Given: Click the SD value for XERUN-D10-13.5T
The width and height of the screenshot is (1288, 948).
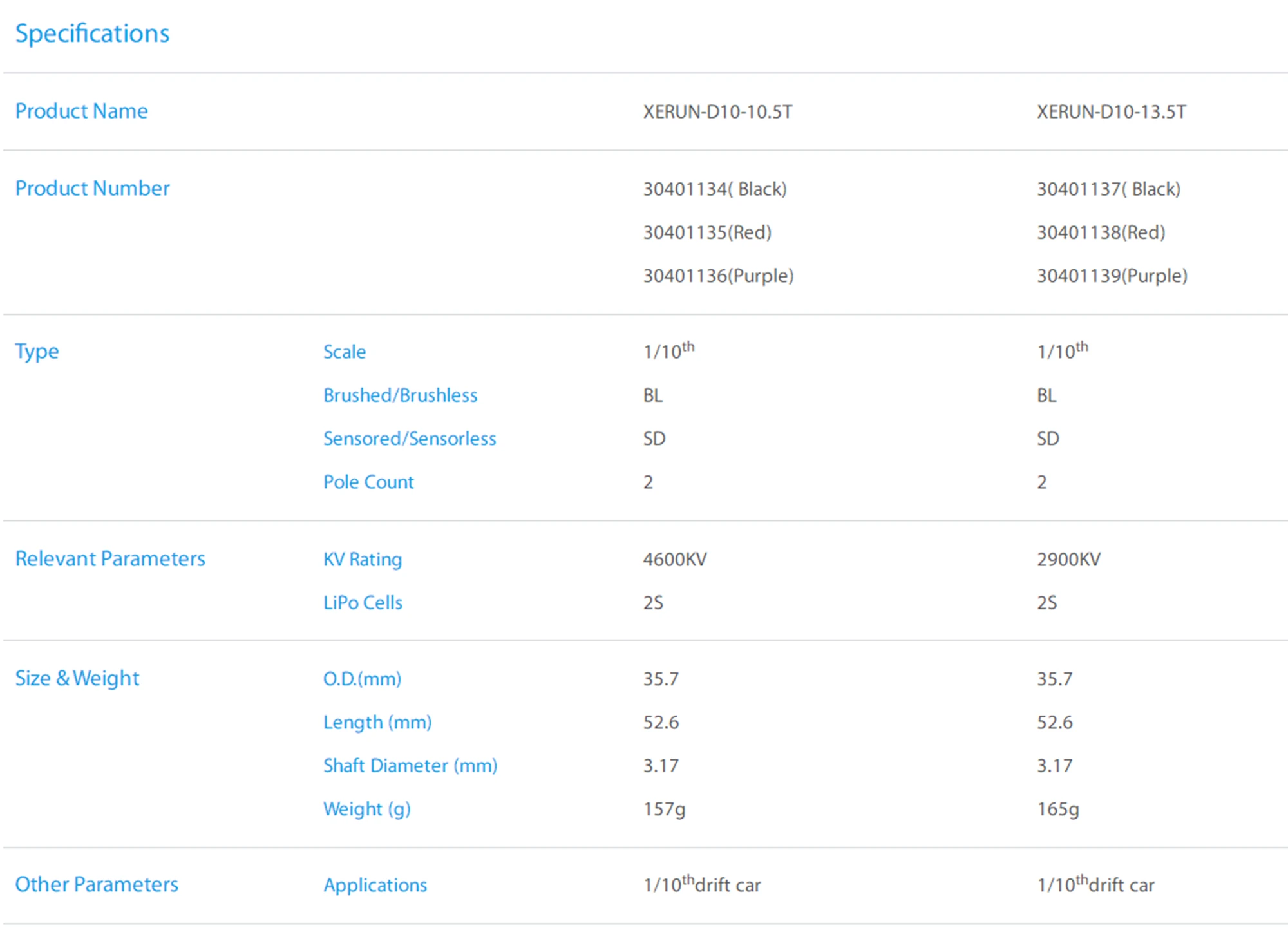Looking at the screenshot, I should [1048, 439].
